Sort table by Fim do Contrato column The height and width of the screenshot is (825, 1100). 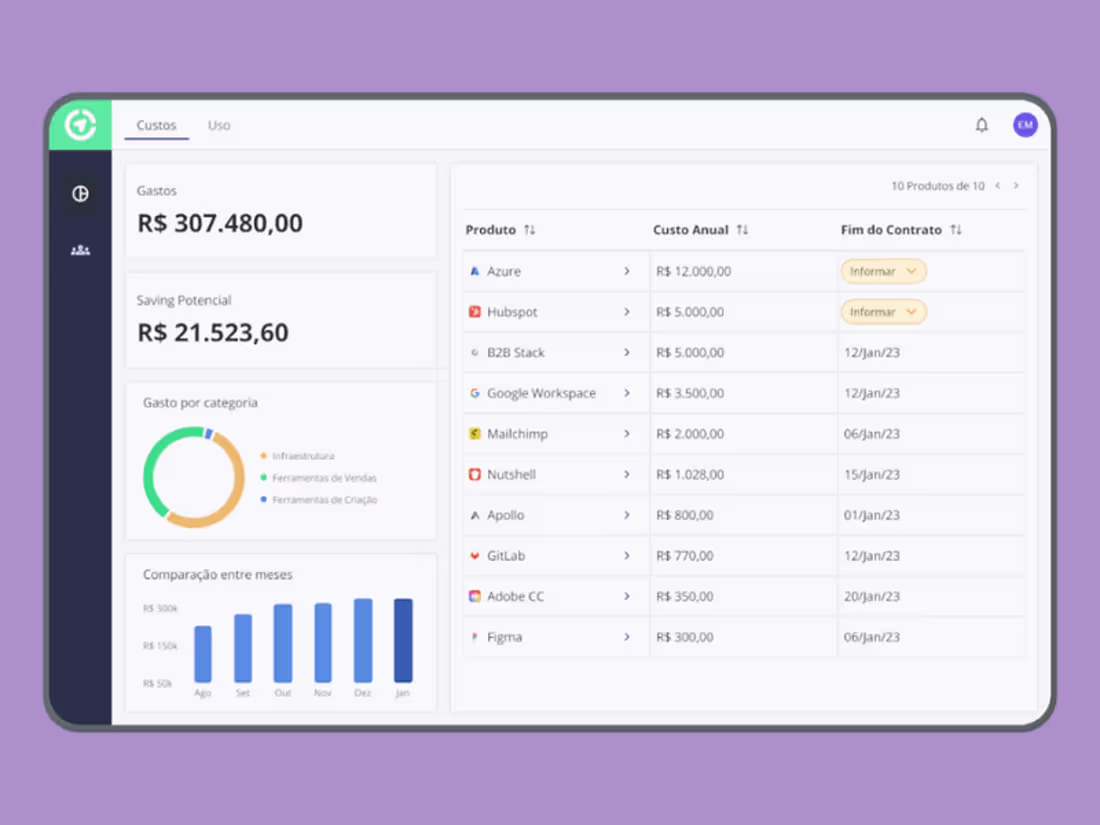pos(955,229)
